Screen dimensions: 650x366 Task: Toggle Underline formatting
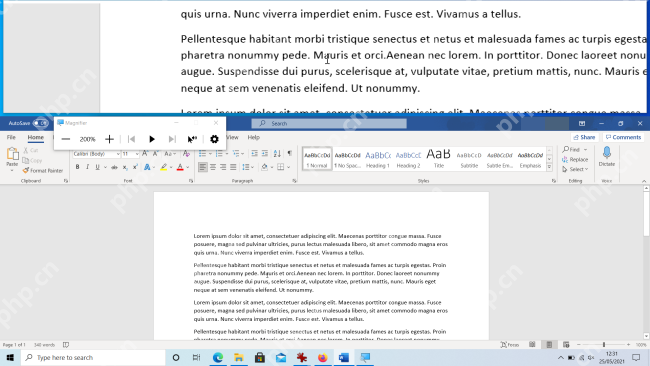[97, 167]
